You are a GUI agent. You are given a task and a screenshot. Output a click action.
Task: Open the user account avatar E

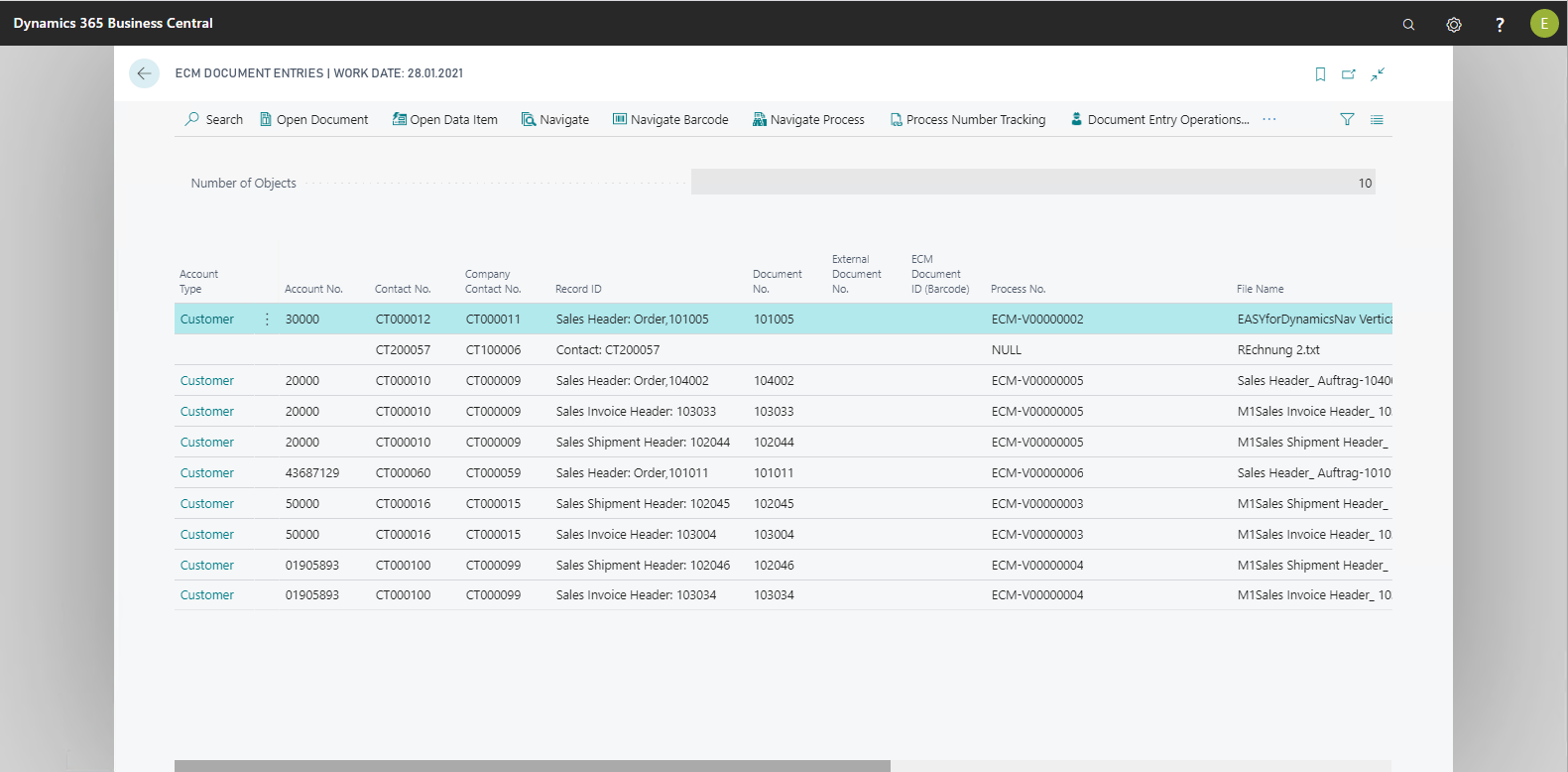[1543, 24]
